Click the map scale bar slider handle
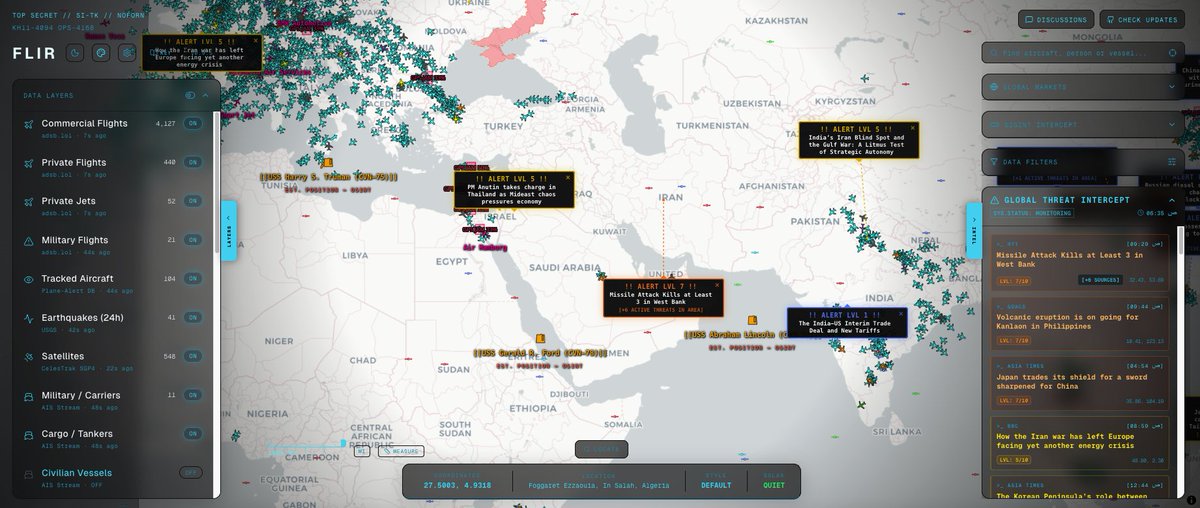The height and width of the screenshot is (508, 1200). (343, 442)
